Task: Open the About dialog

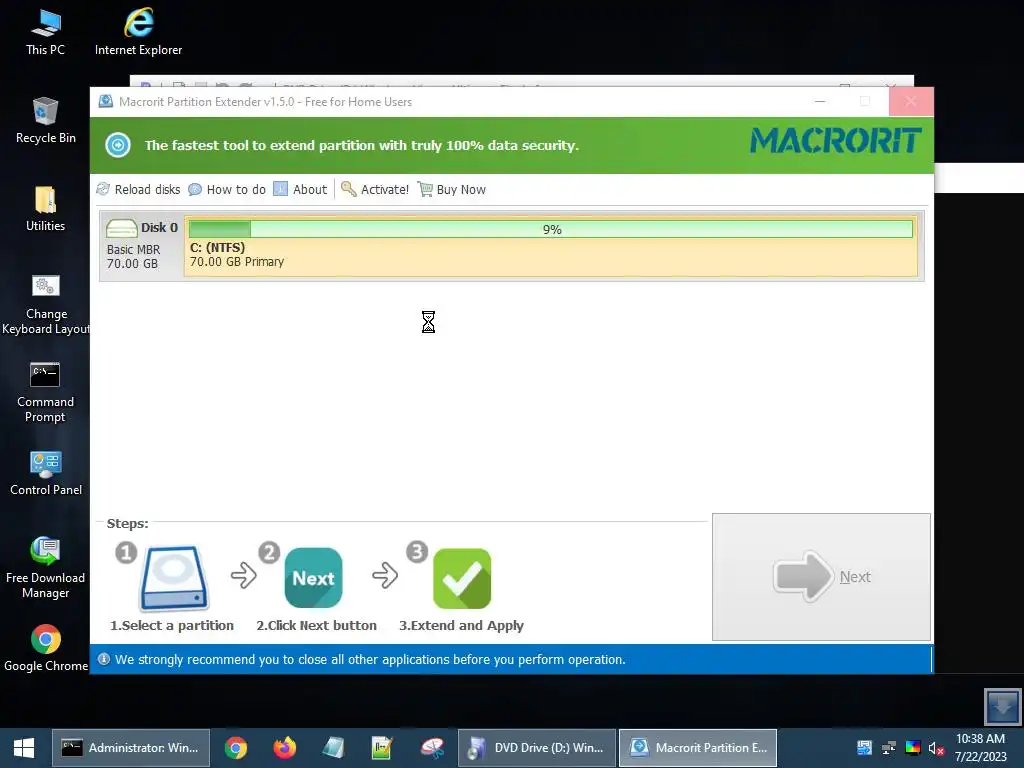Action: click(x=300, y=189)
